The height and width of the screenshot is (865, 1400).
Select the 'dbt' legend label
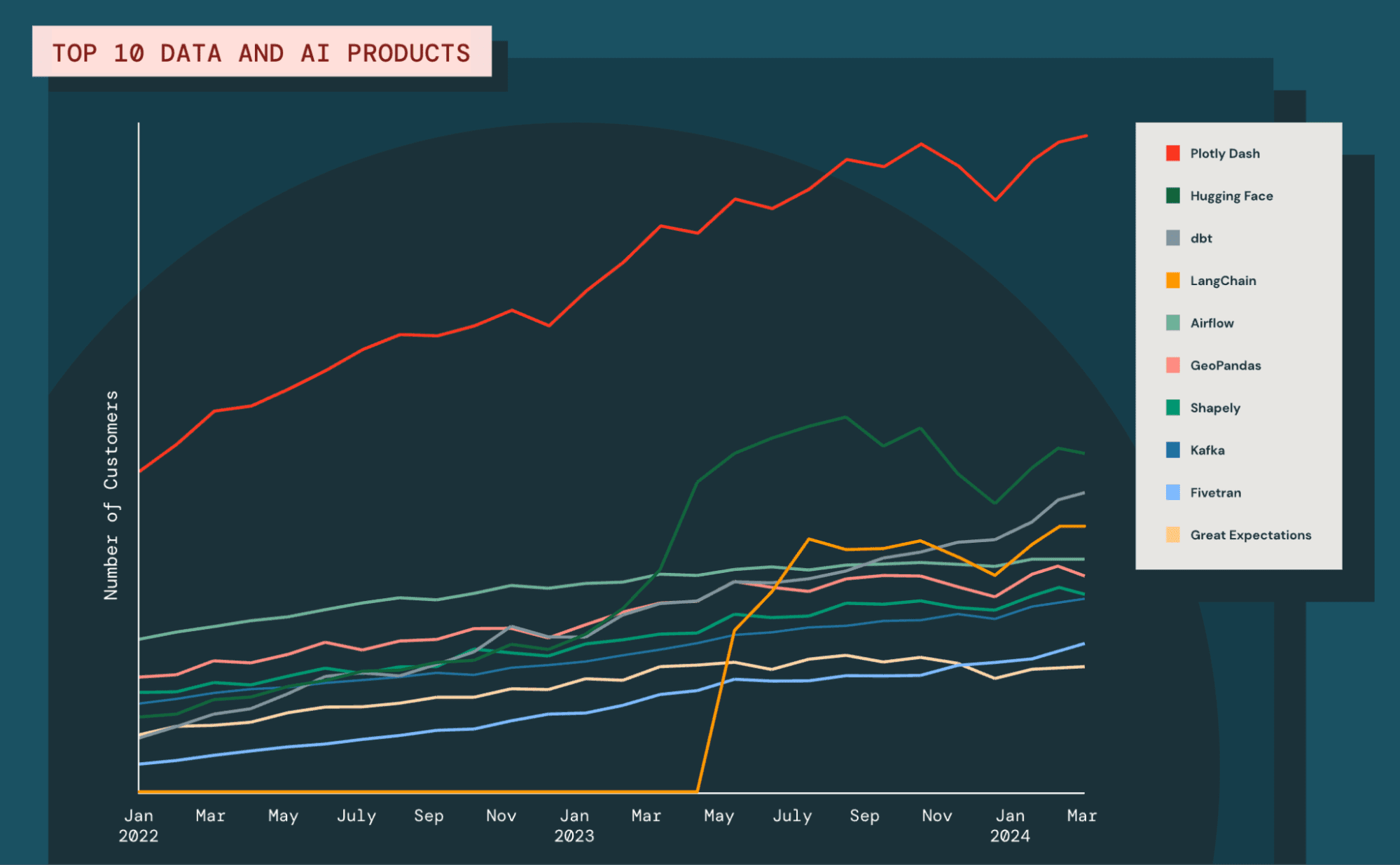[x=1201, y=238]
